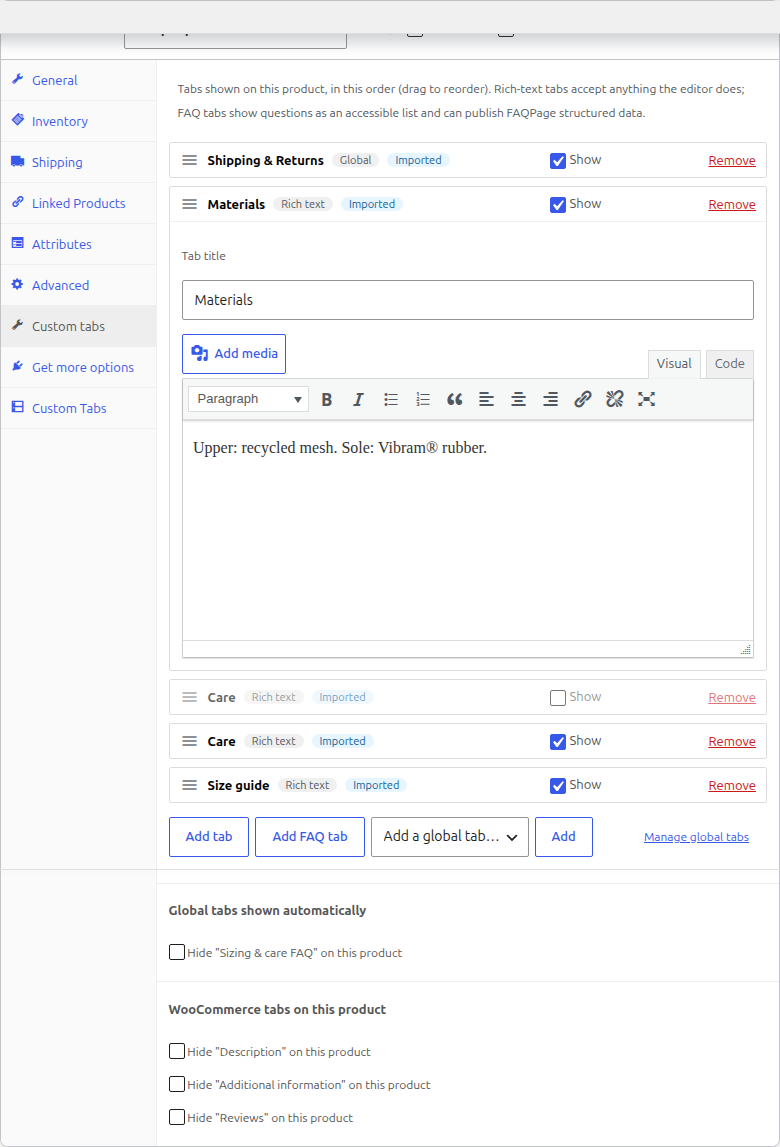Image resolution: width=780 pixels, height=1147 pixels.
Task: Toggle bold formatting in editor
Action: point(327,399)
